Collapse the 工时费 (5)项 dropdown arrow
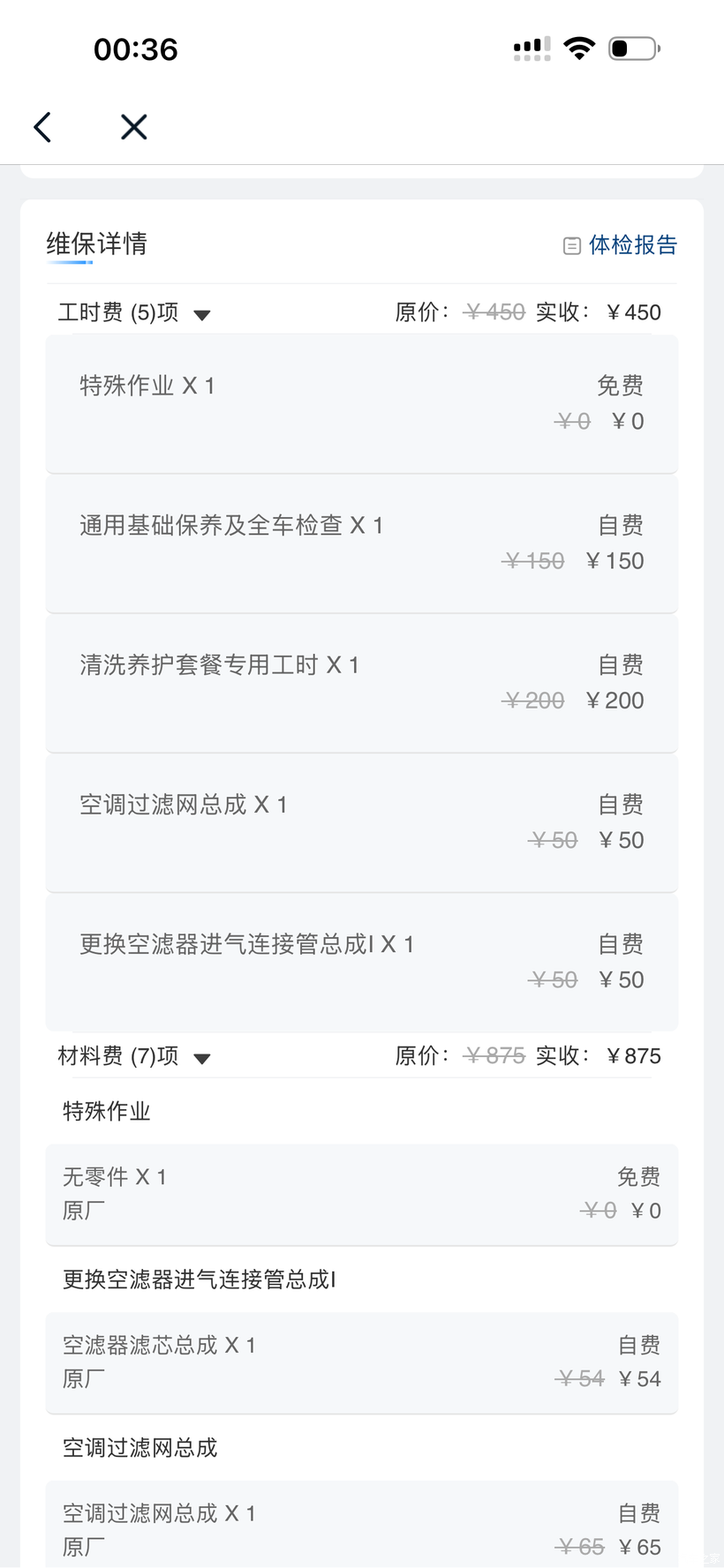 (x=202, y=315)
